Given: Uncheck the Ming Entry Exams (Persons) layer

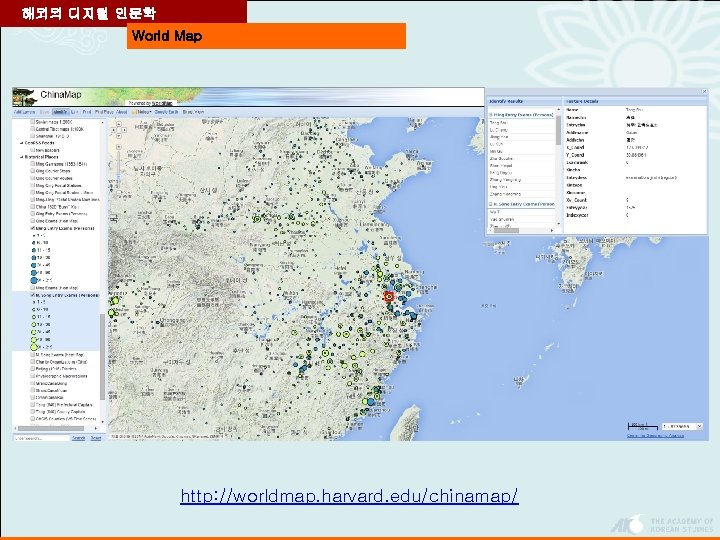Looking at the screenshot, I should (x=33, y=228).
